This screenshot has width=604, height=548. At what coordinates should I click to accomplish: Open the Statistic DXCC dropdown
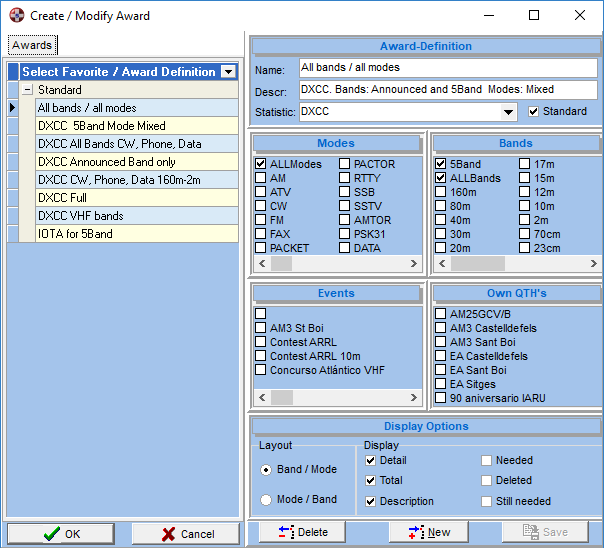coord(508,112)
